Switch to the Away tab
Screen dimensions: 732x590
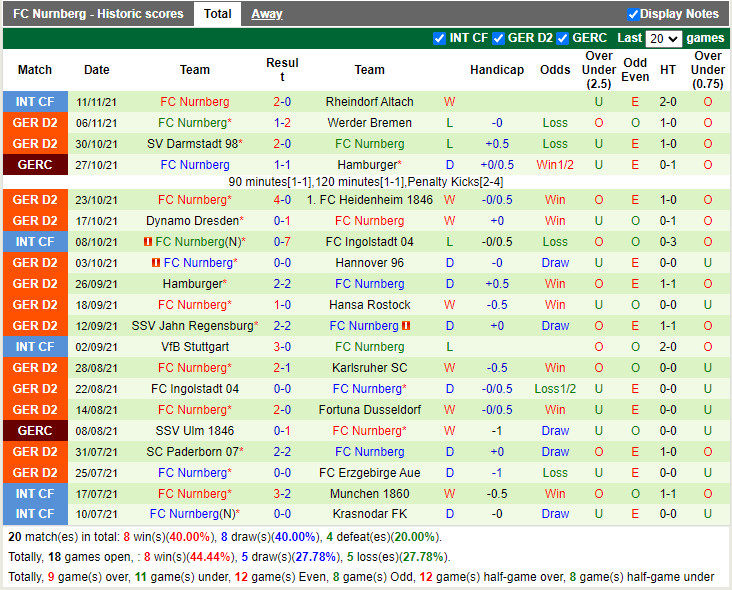pyautogui.click(x=267, y=14)
